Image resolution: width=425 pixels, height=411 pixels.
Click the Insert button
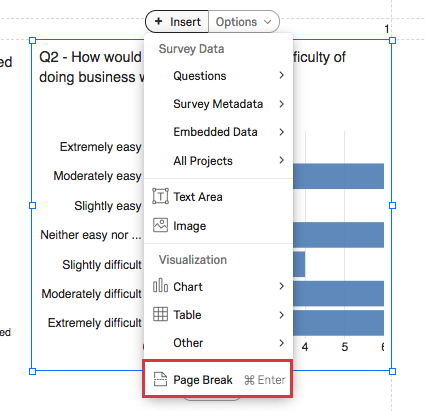coord(177,22)
